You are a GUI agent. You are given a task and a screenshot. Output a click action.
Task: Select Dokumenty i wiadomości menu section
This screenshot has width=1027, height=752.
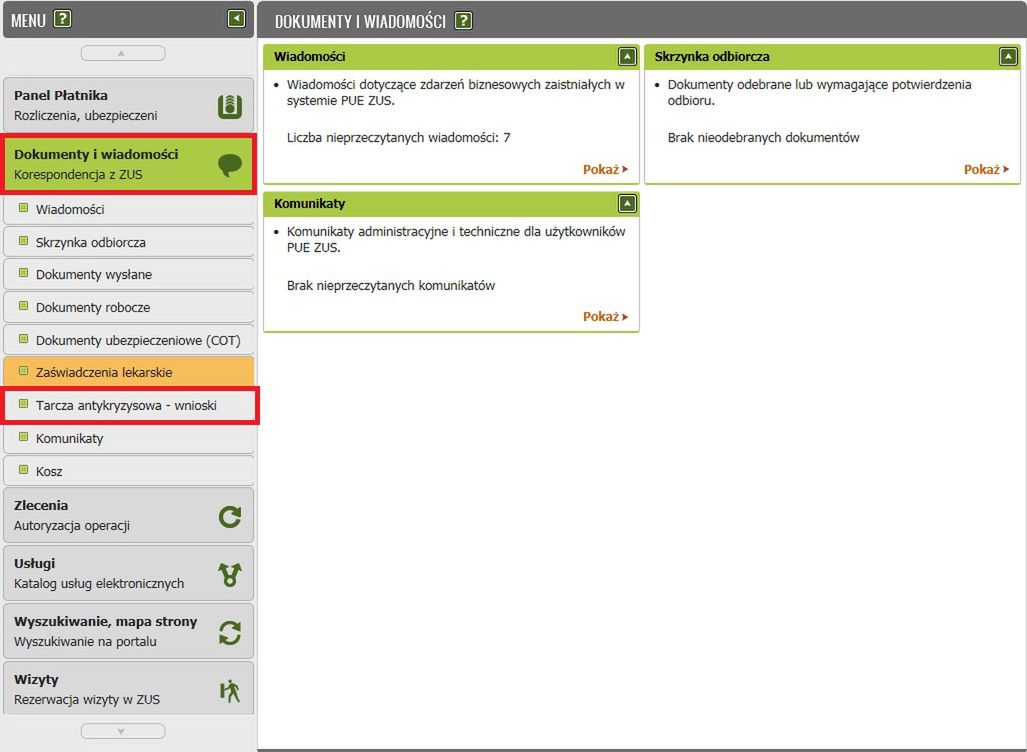(x=128, y=164)
